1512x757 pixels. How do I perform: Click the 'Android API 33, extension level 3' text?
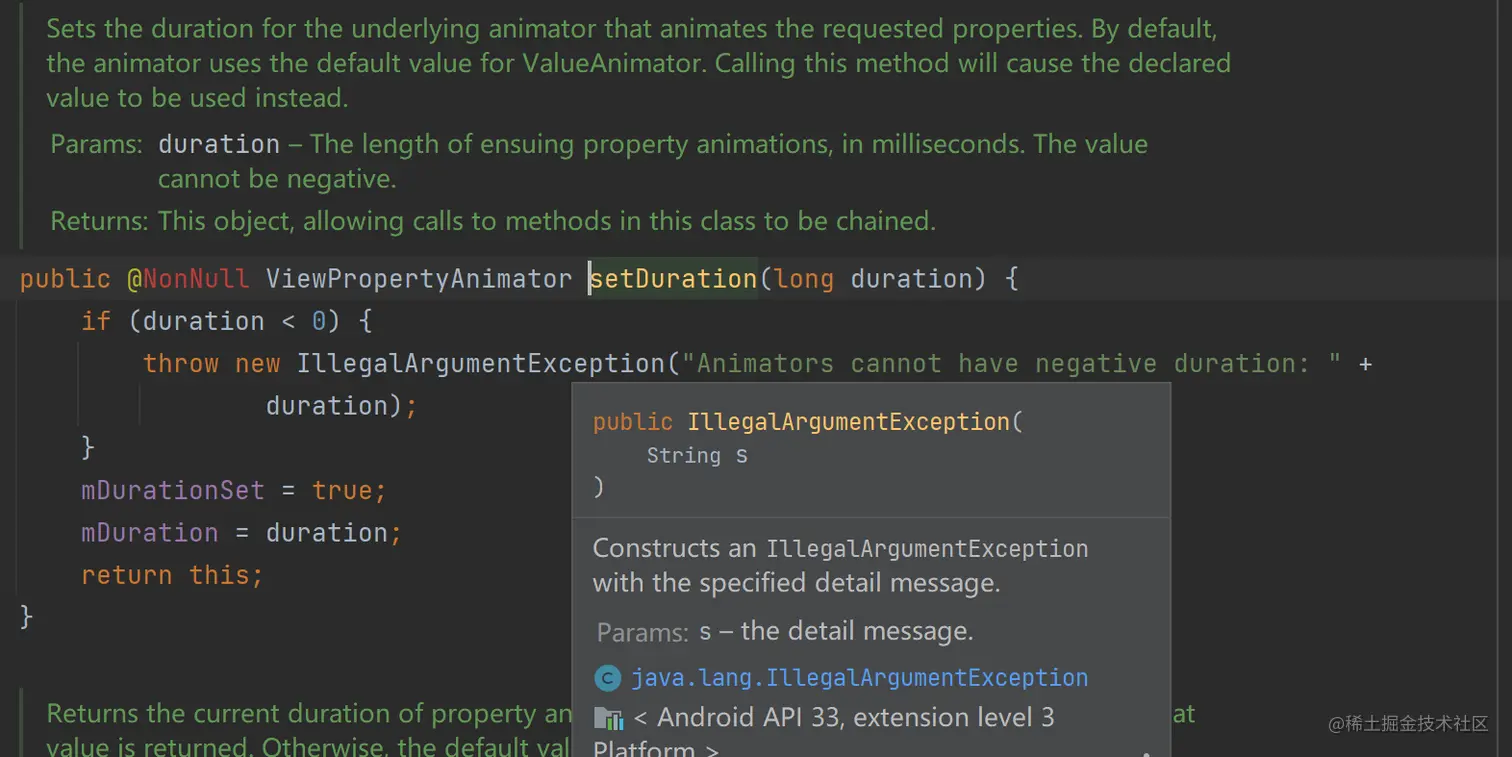tap(855, 717)
